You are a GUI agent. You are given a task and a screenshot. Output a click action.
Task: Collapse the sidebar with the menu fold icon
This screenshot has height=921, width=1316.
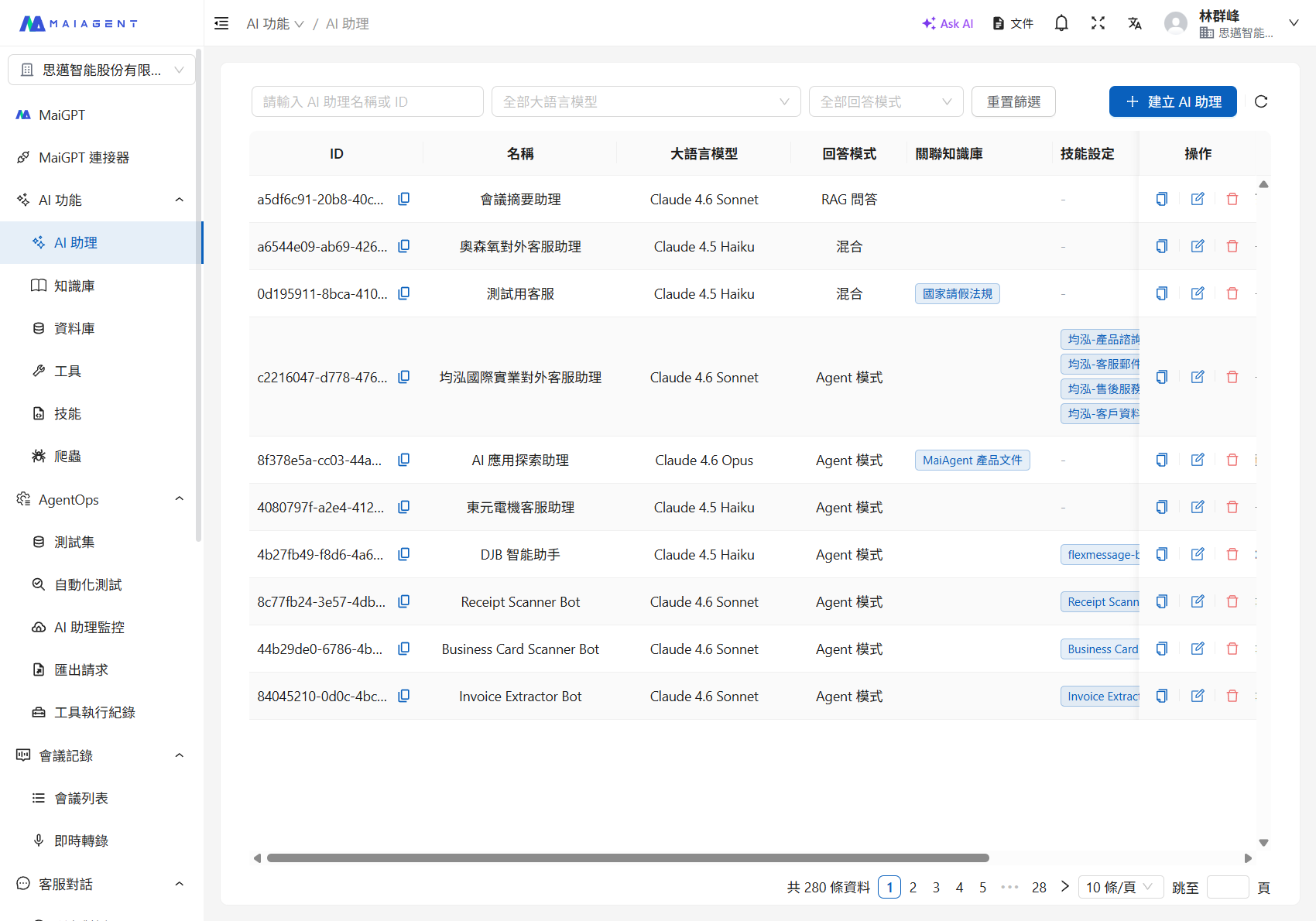click(x=221, y=23)
